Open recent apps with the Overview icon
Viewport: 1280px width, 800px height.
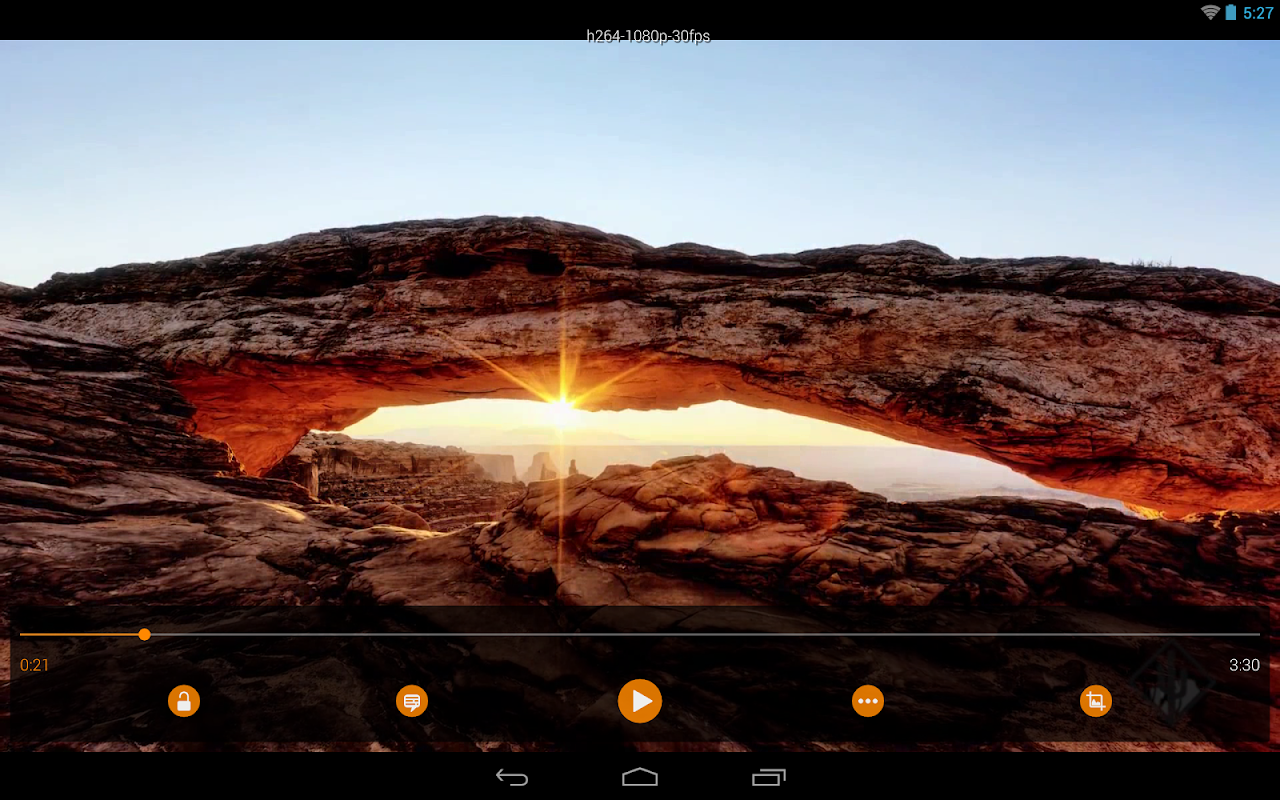point(767,777)
